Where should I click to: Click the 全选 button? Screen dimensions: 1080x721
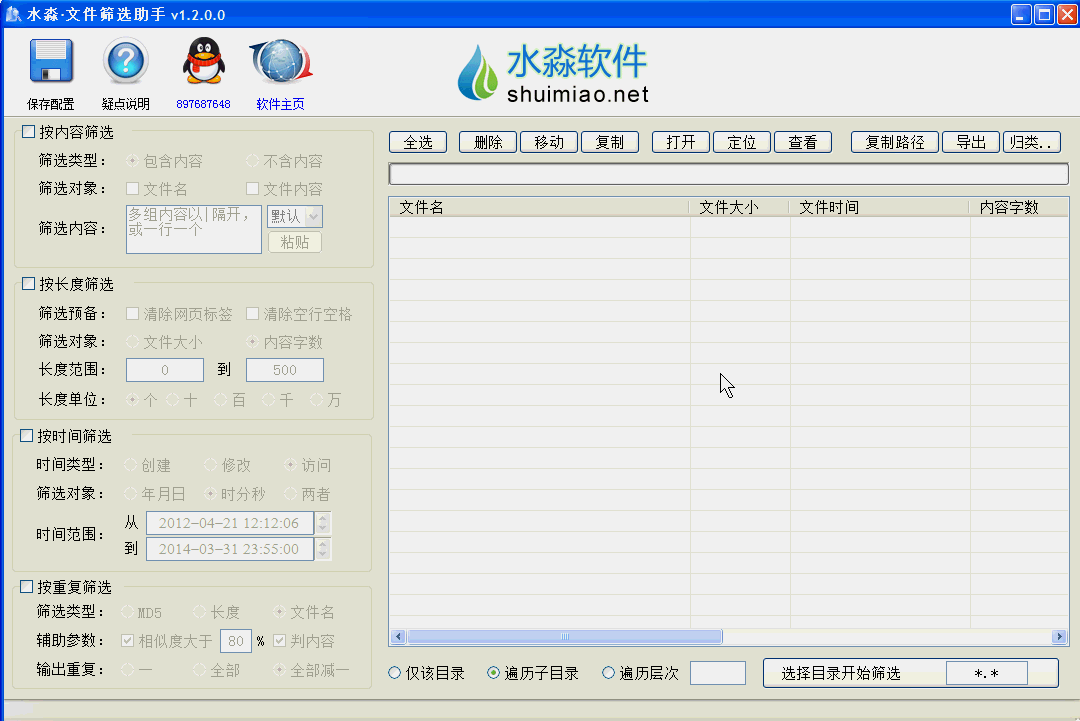(x=417, y=142)
